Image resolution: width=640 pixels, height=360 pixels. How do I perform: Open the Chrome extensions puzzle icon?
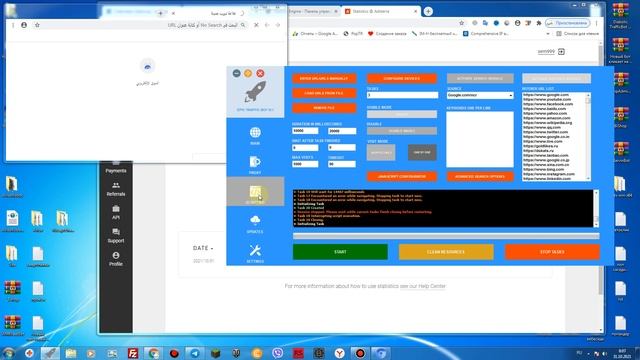pos(539,23)
